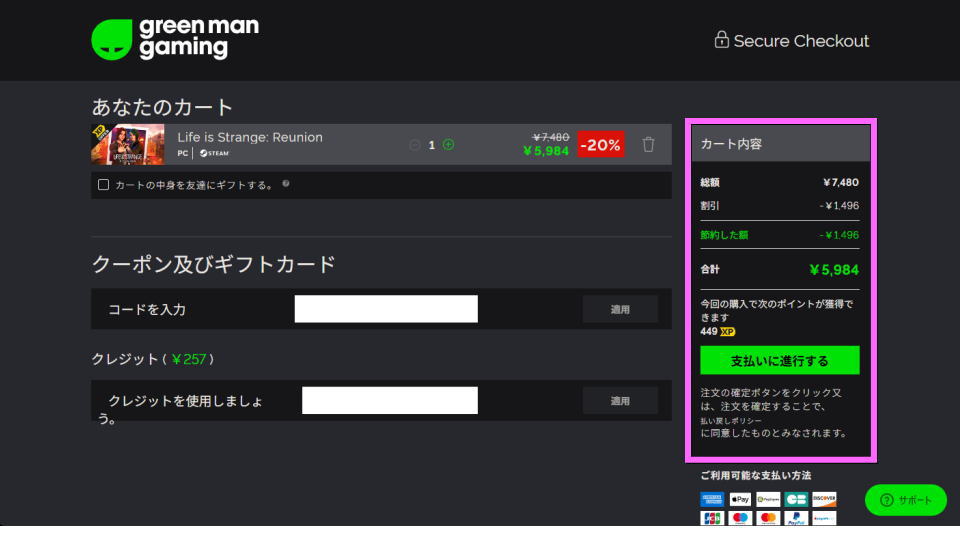The width and height of the screenshot is (960, 540).
Task: Apply the entered coupon code
Action: point(620,309)
